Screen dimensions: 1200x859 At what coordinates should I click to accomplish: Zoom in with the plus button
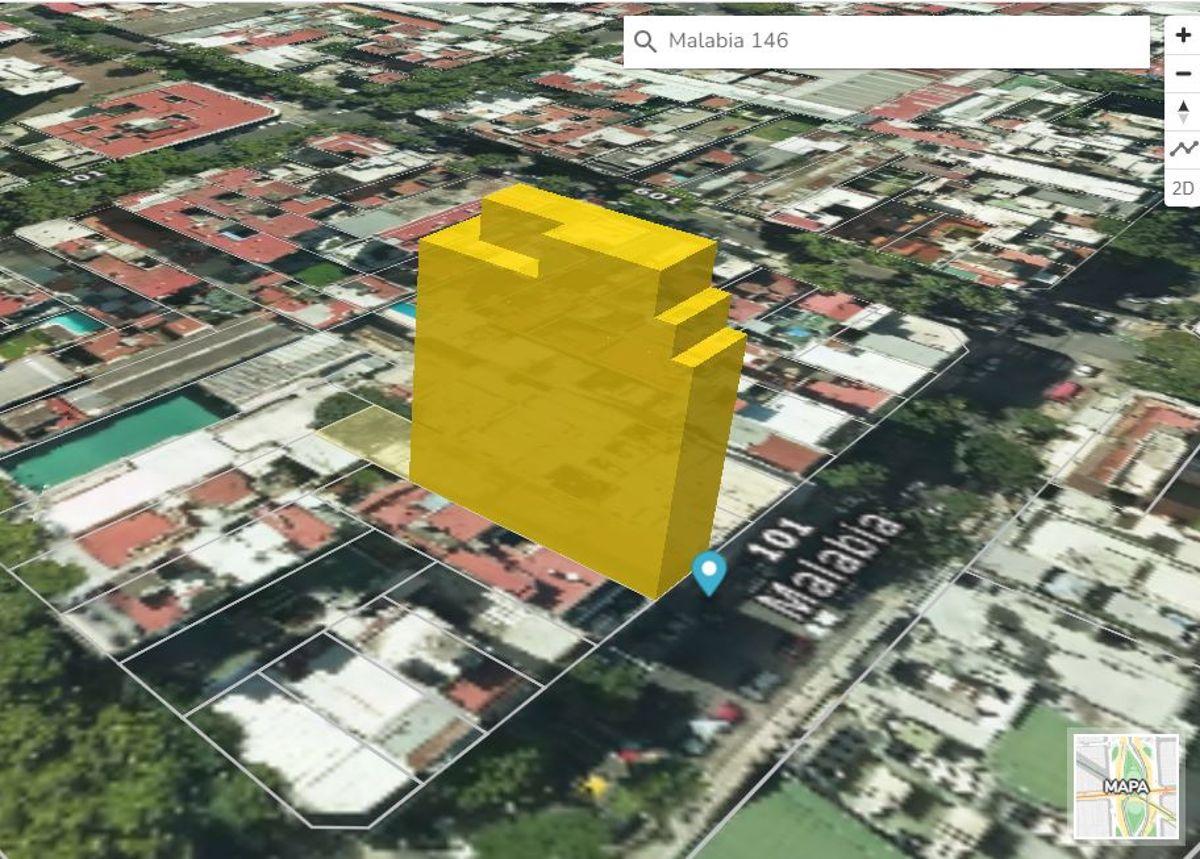[1183, 35]
